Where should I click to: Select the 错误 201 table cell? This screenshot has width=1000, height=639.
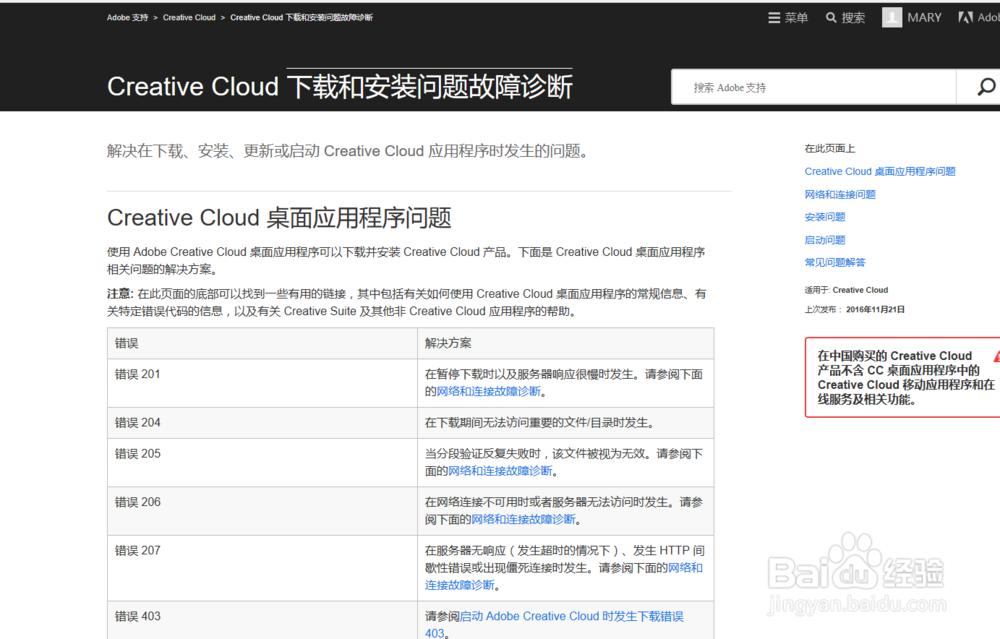[262, 383]
